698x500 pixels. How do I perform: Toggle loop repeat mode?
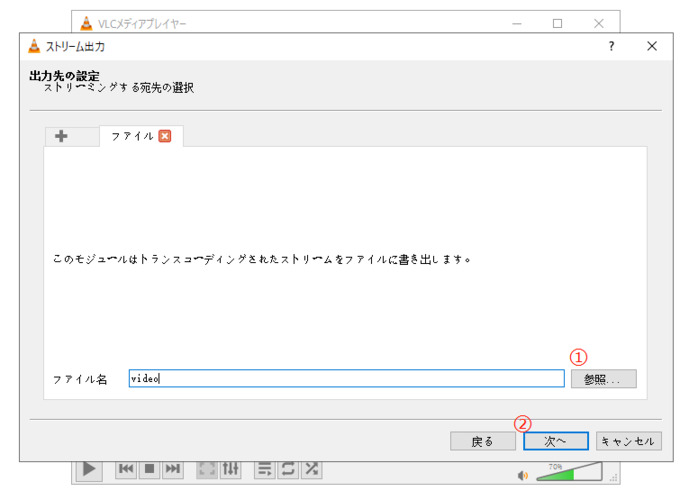(288, 469)
